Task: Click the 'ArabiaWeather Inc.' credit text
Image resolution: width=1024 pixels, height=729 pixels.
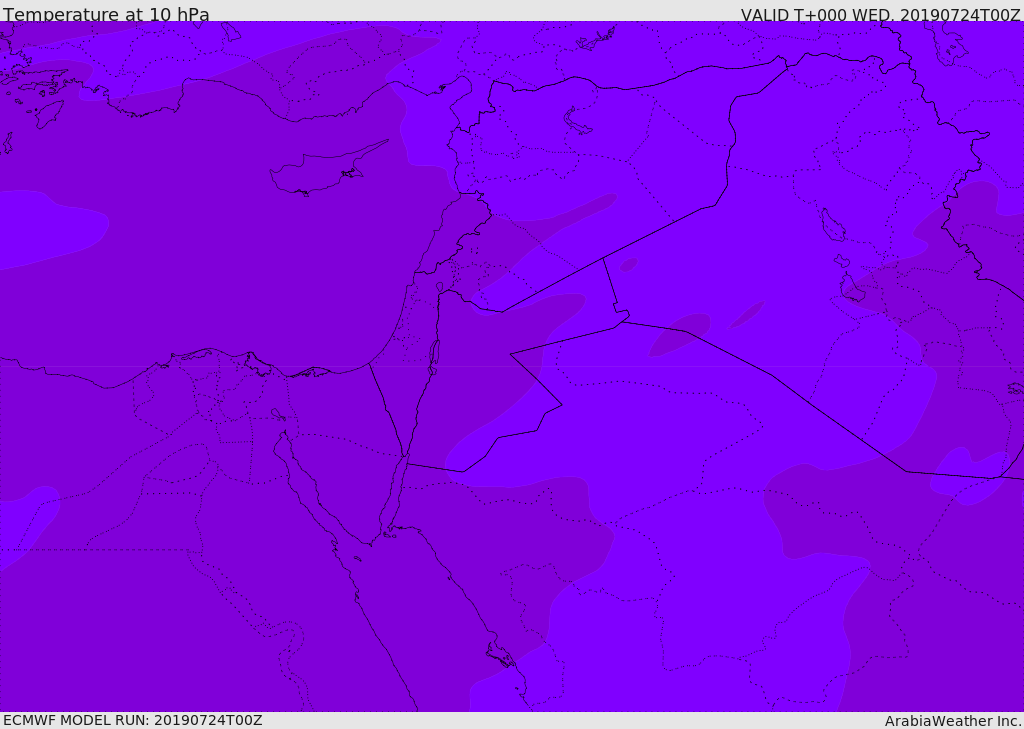Action: tap(953, 721)
